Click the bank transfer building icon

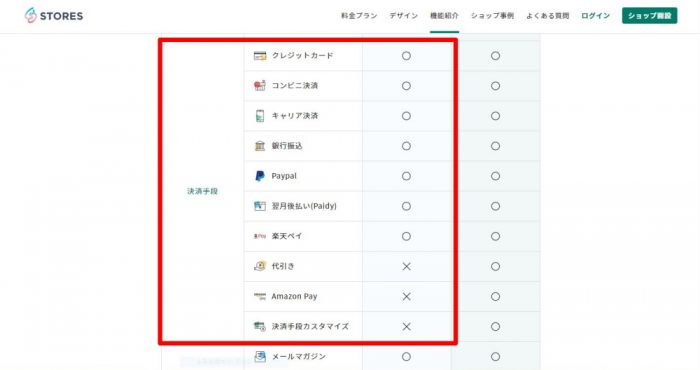(x=260, y=146)
